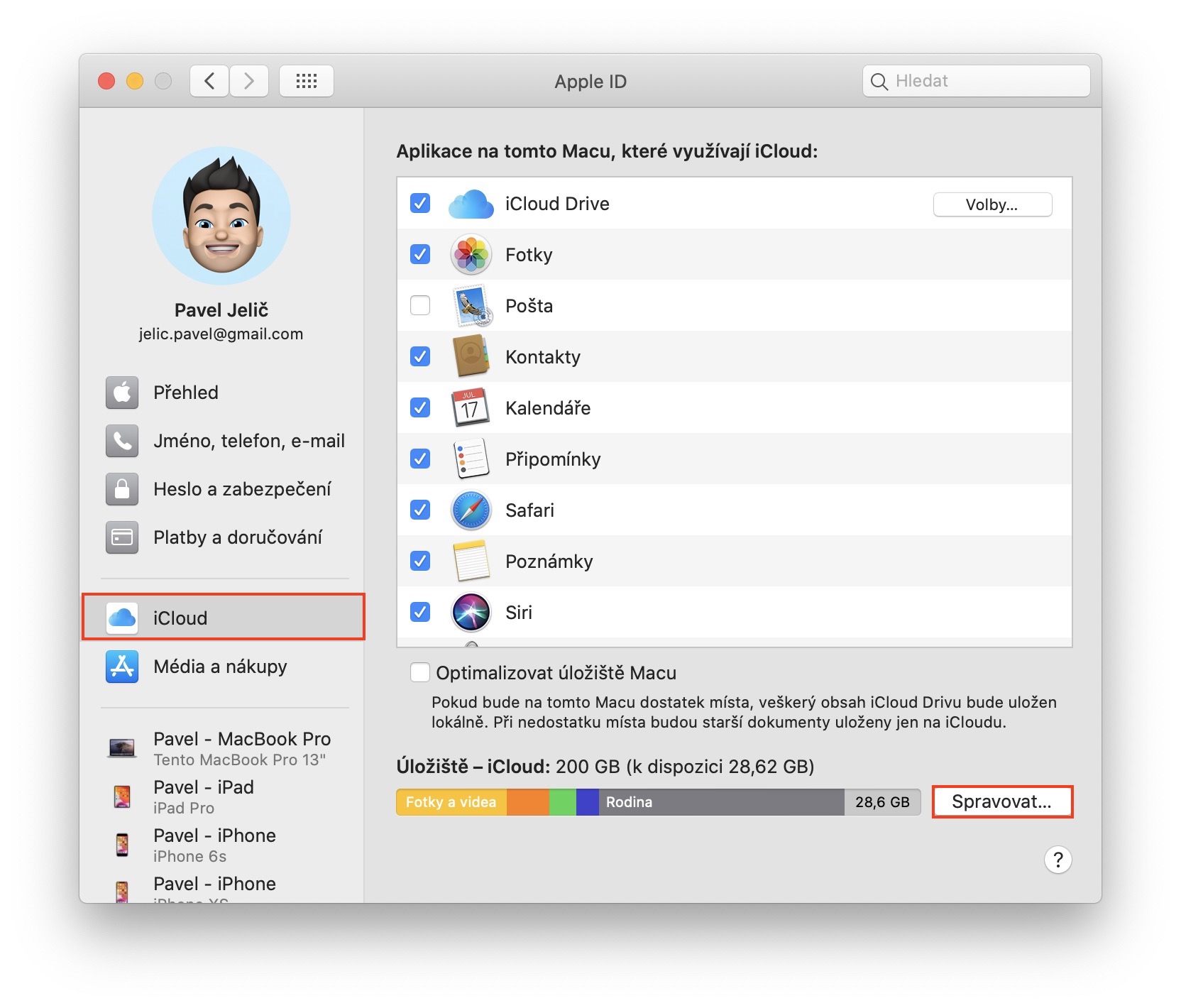The height and width of the screenshot is (1008, 1181).
Task: Click the 28,6 GB free storage label
Action: (x=882, y=802)
